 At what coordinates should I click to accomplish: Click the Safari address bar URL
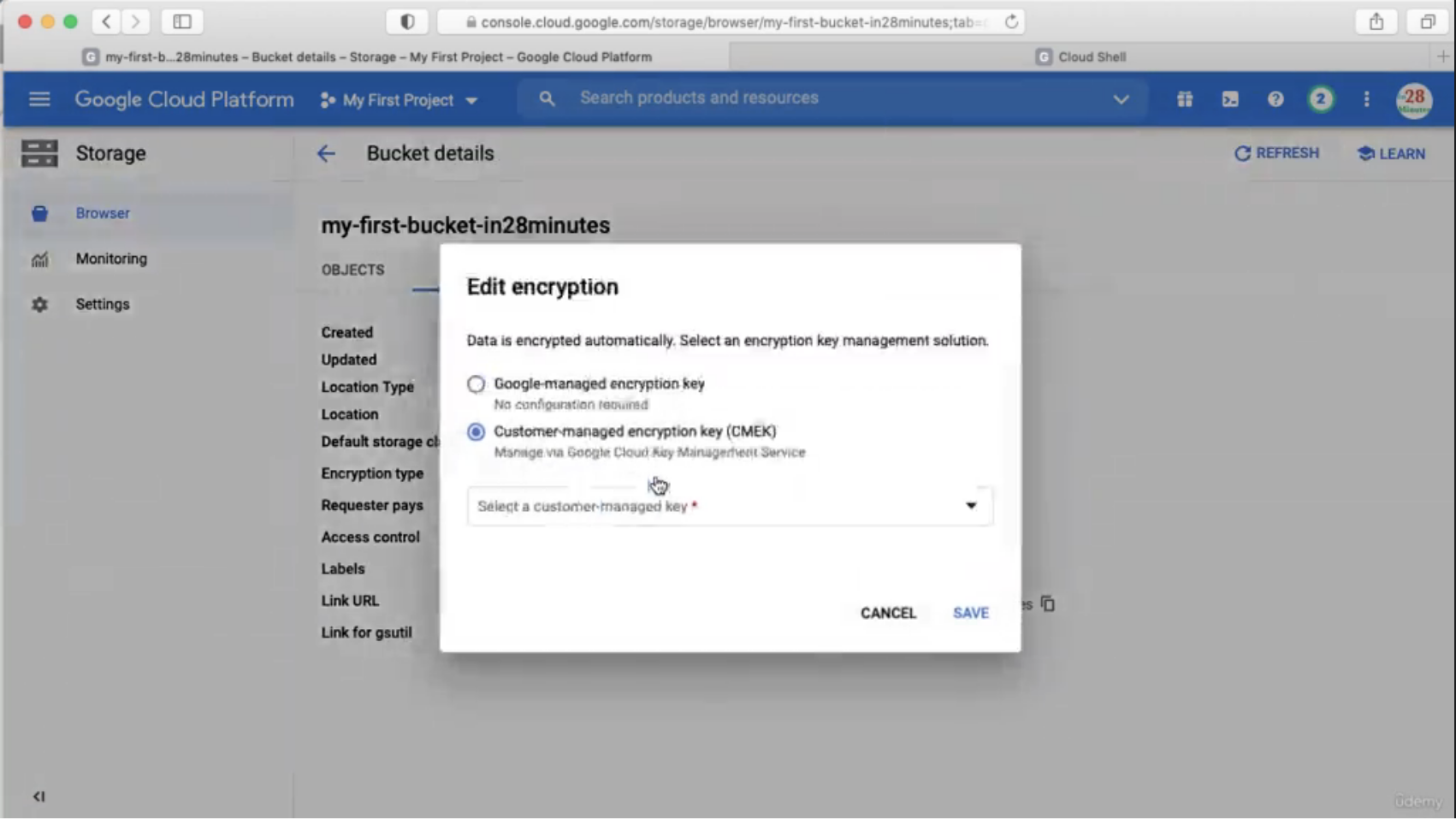point(731,22)
